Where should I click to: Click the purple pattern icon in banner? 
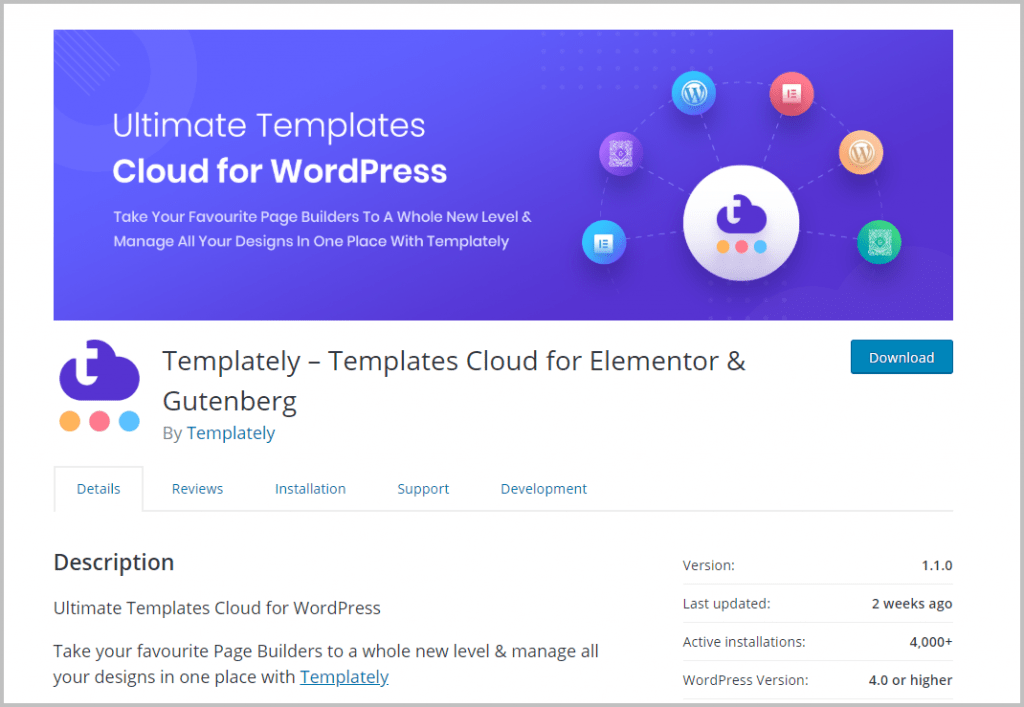tap(621, 154)
